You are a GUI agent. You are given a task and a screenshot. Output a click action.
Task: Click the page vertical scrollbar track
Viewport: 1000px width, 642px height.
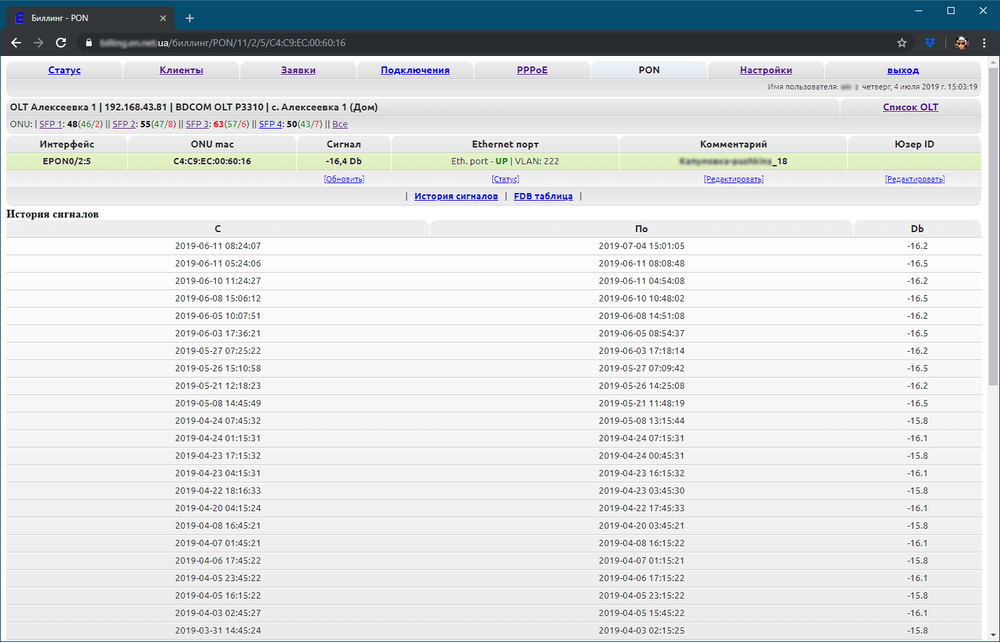click(992, 500)
